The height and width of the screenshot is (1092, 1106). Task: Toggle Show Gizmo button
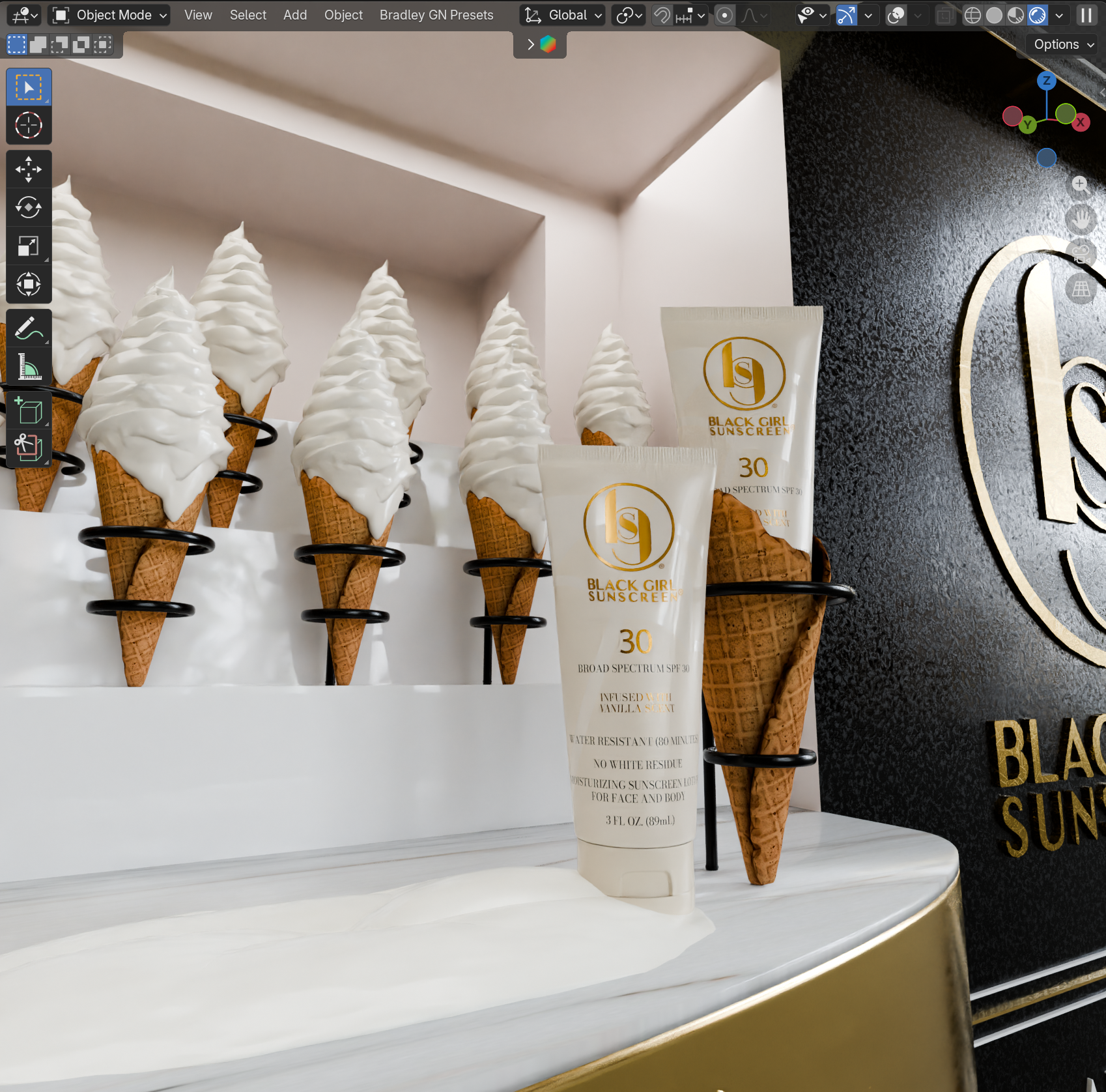click(846, 15)
